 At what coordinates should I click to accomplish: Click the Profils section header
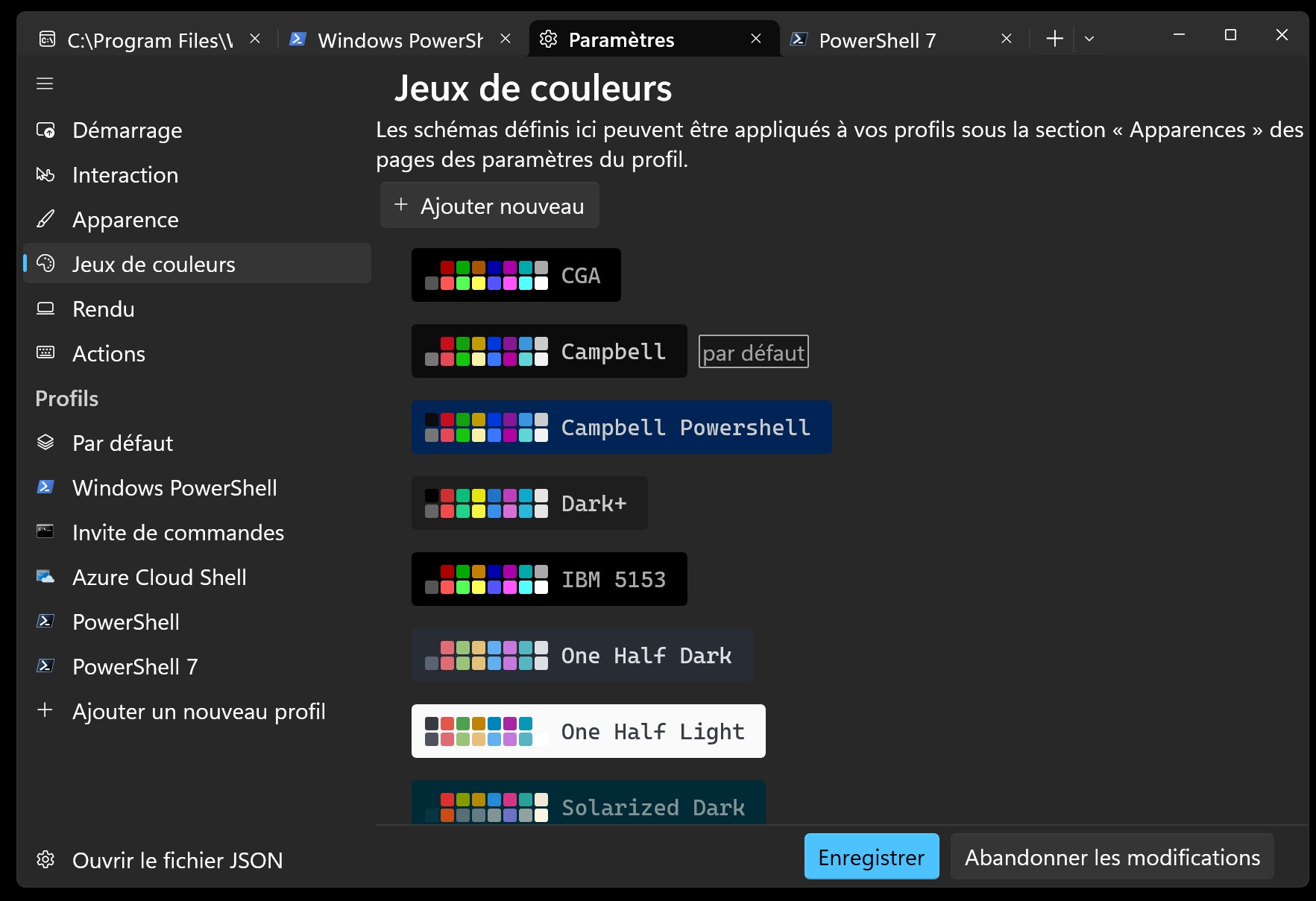click(67, 399)
